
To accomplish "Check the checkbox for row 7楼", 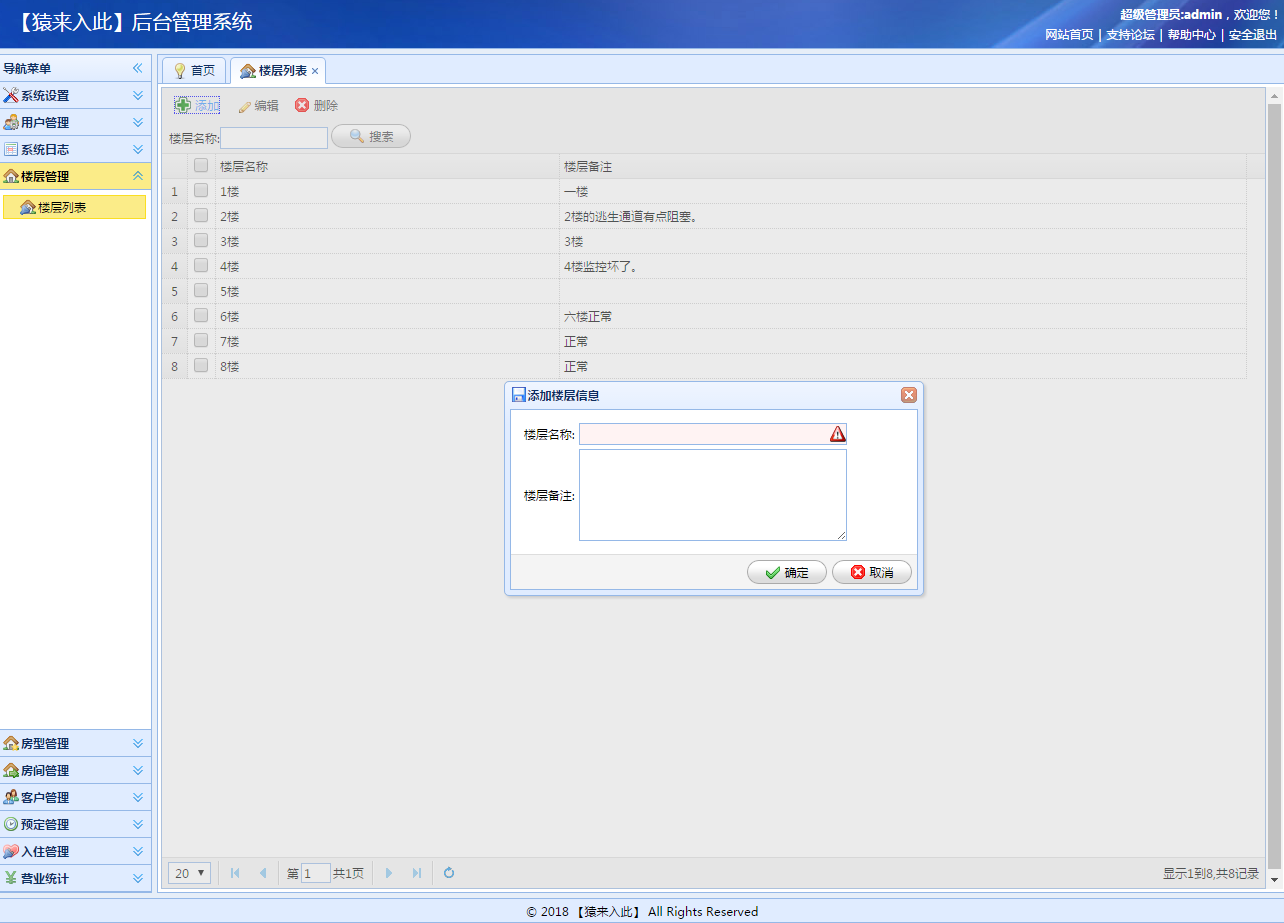I will click(x=201, y=341).
